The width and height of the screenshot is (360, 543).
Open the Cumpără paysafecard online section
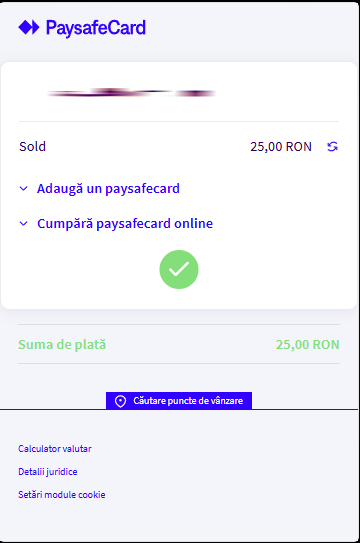click(x=125, y=224)
